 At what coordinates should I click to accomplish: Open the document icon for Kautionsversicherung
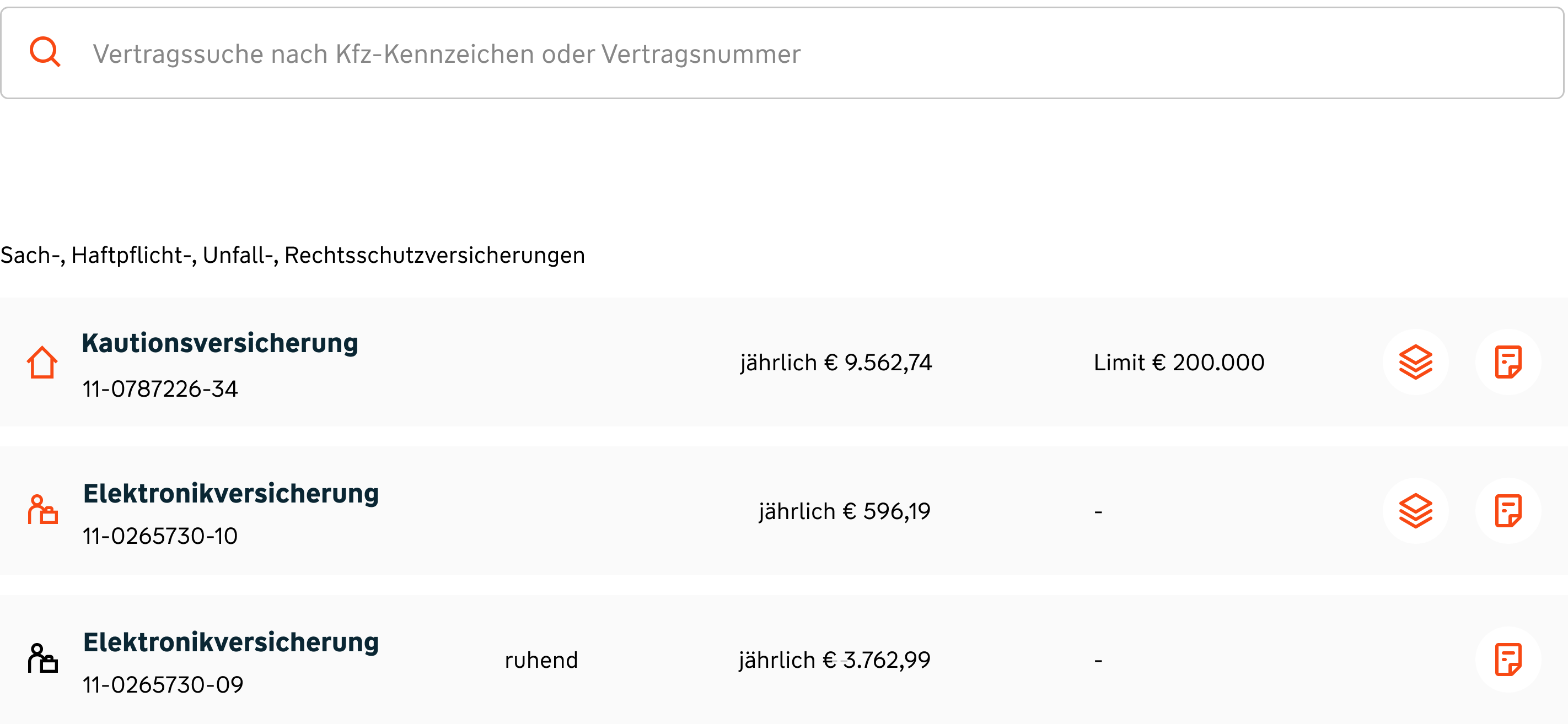pyautogui.click(x=1508, y=362)
